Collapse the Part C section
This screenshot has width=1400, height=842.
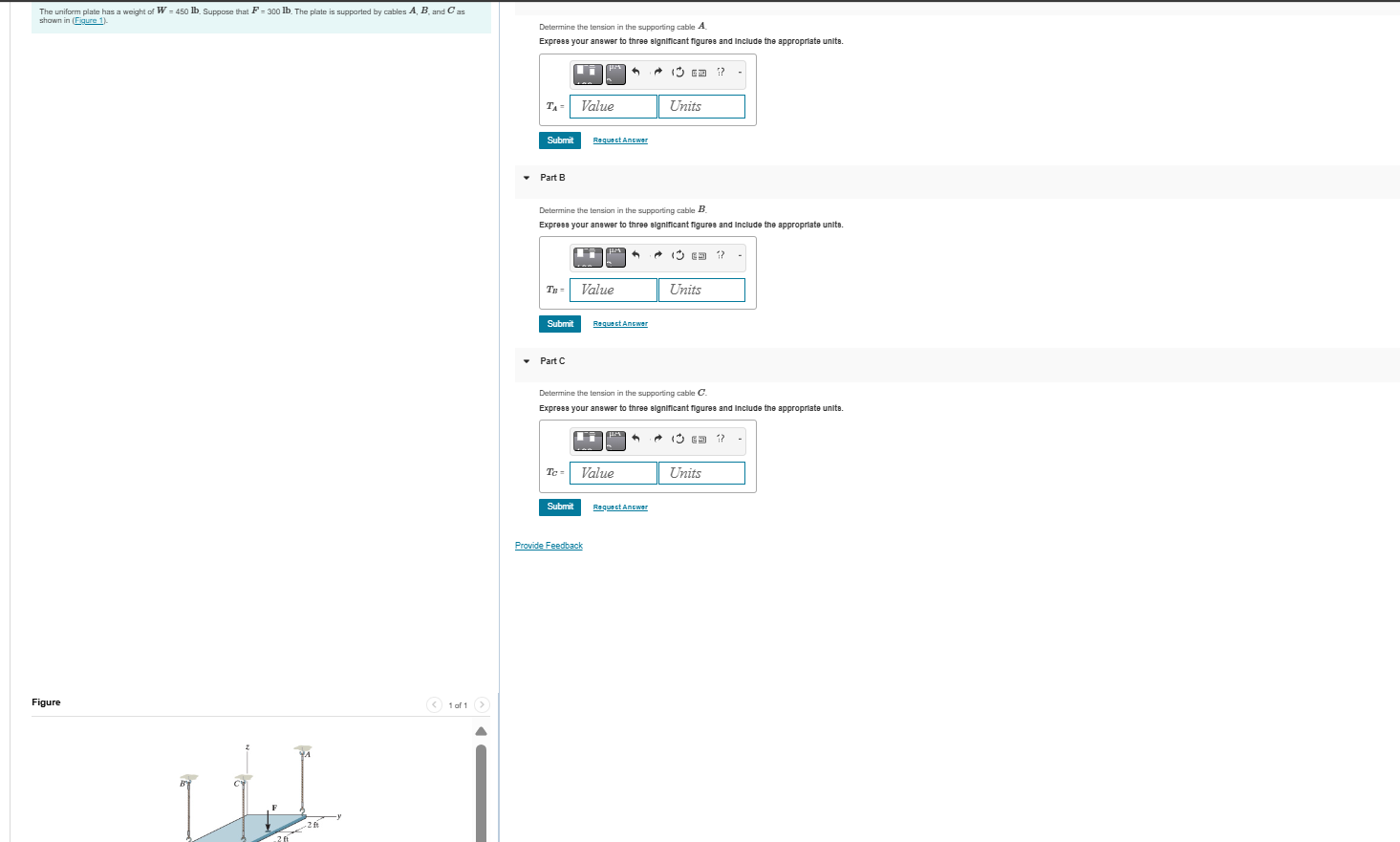pyautogui.click(x=527, y=361)
